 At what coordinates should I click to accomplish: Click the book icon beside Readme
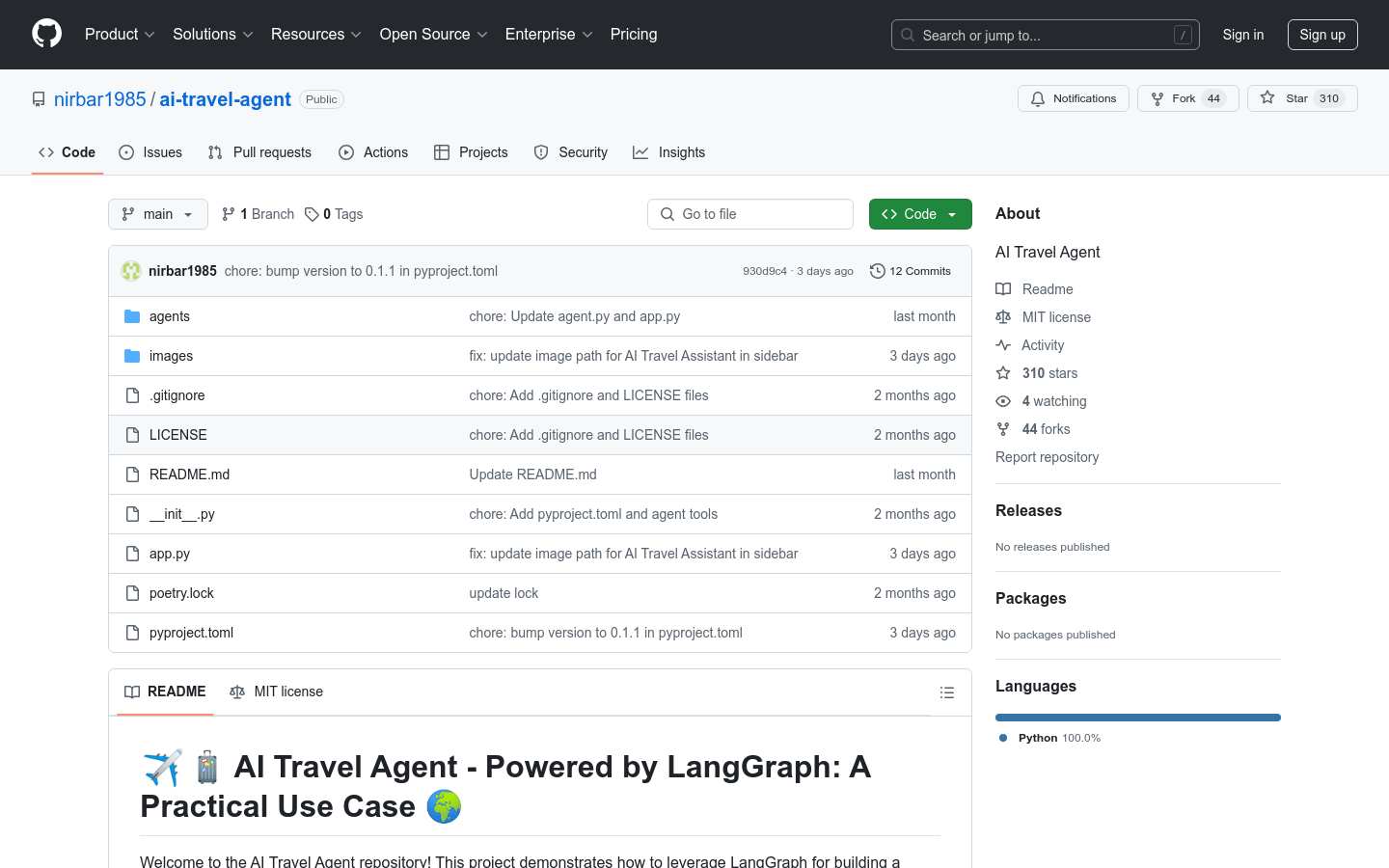(1003, 289)
